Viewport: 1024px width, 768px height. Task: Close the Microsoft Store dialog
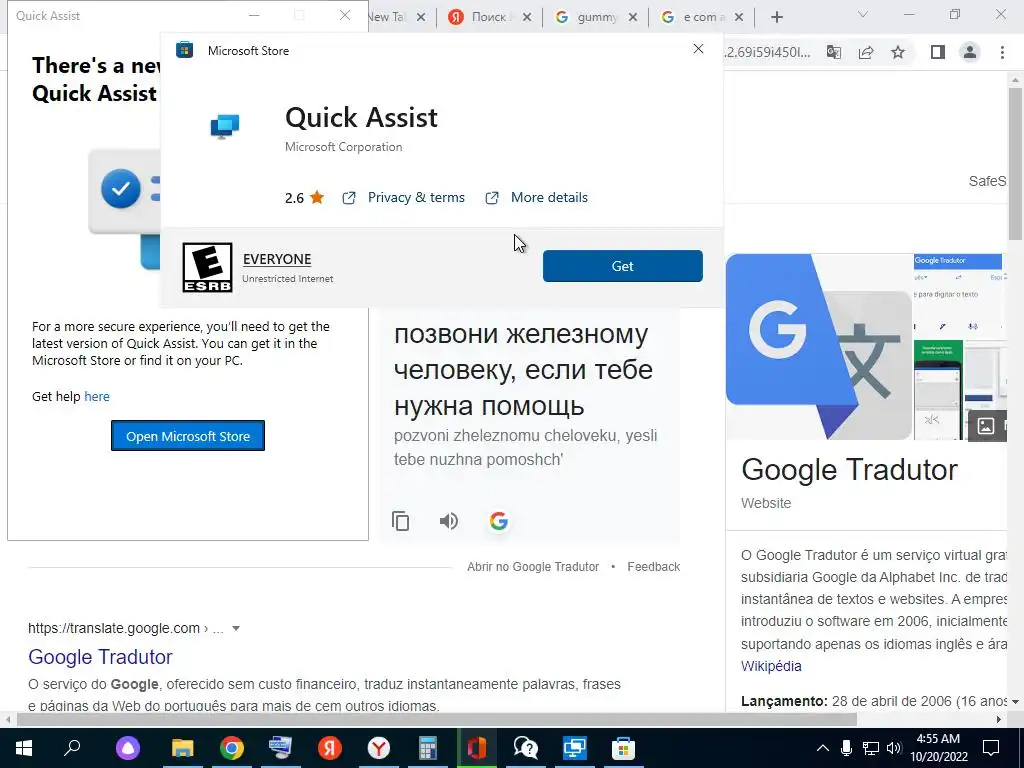(698, 49)
